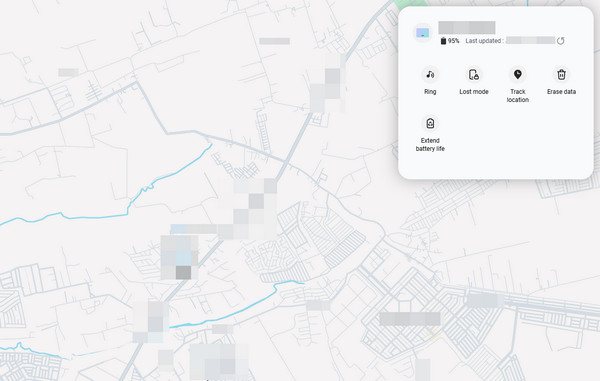Select the Erase data trash icon
Screen dimensions: 600x381
[x=561, y=75]
